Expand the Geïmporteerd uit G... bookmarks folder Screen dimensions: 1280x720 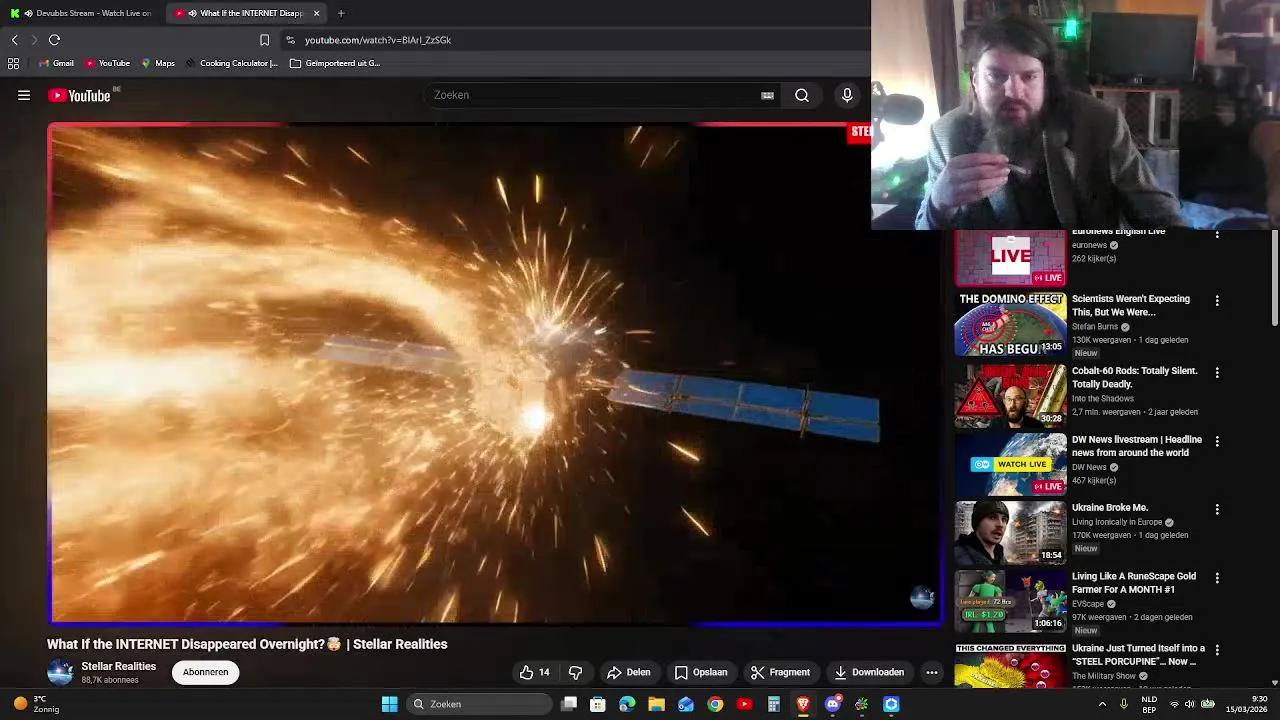click(x=334, y=63)
